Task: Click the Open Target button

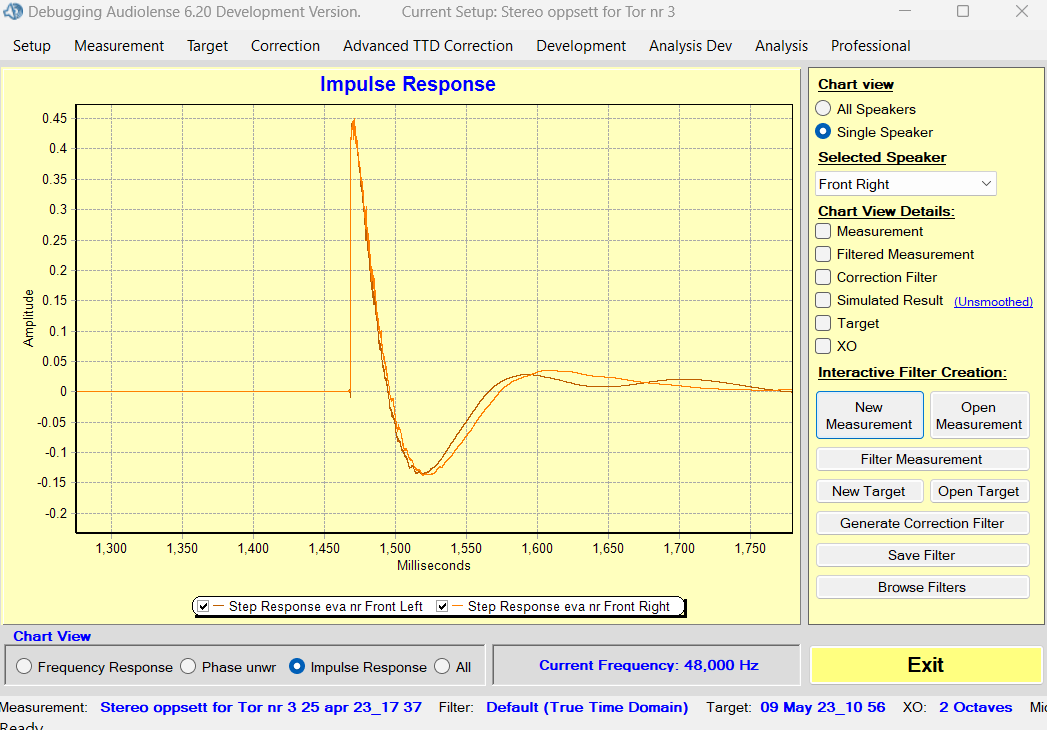Action: point(979,492)
